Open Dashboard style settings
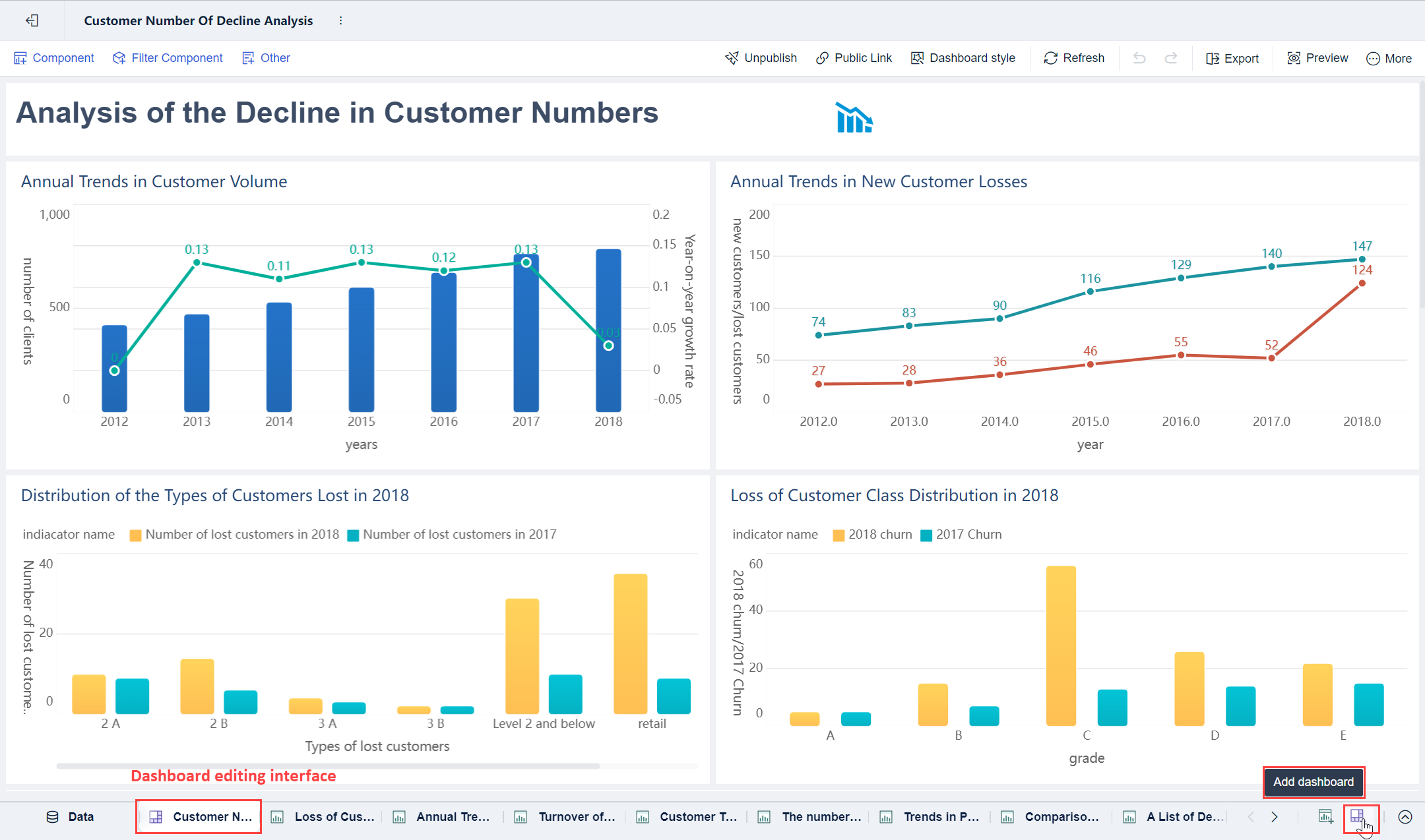 [963, 58]
